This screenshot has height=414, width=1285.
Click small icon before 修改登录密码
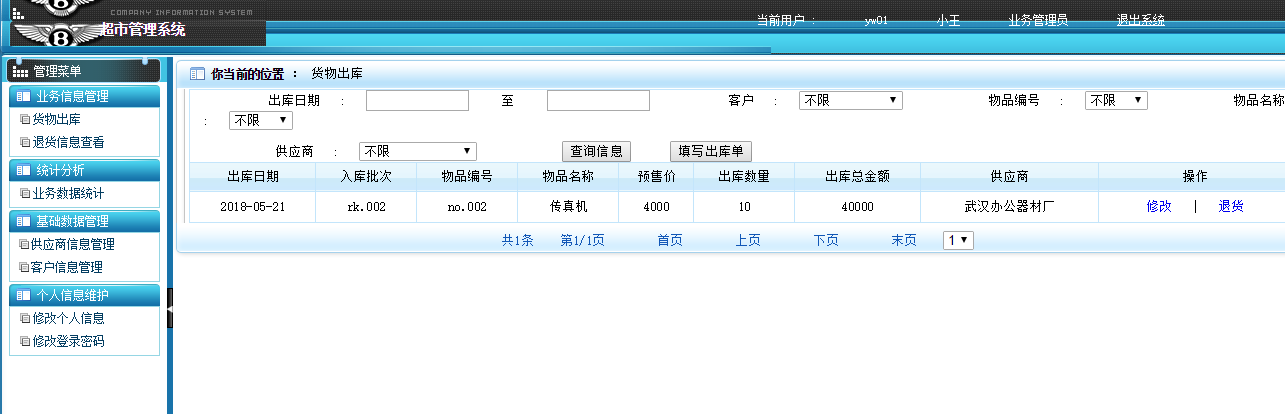[x=25, y=342]
